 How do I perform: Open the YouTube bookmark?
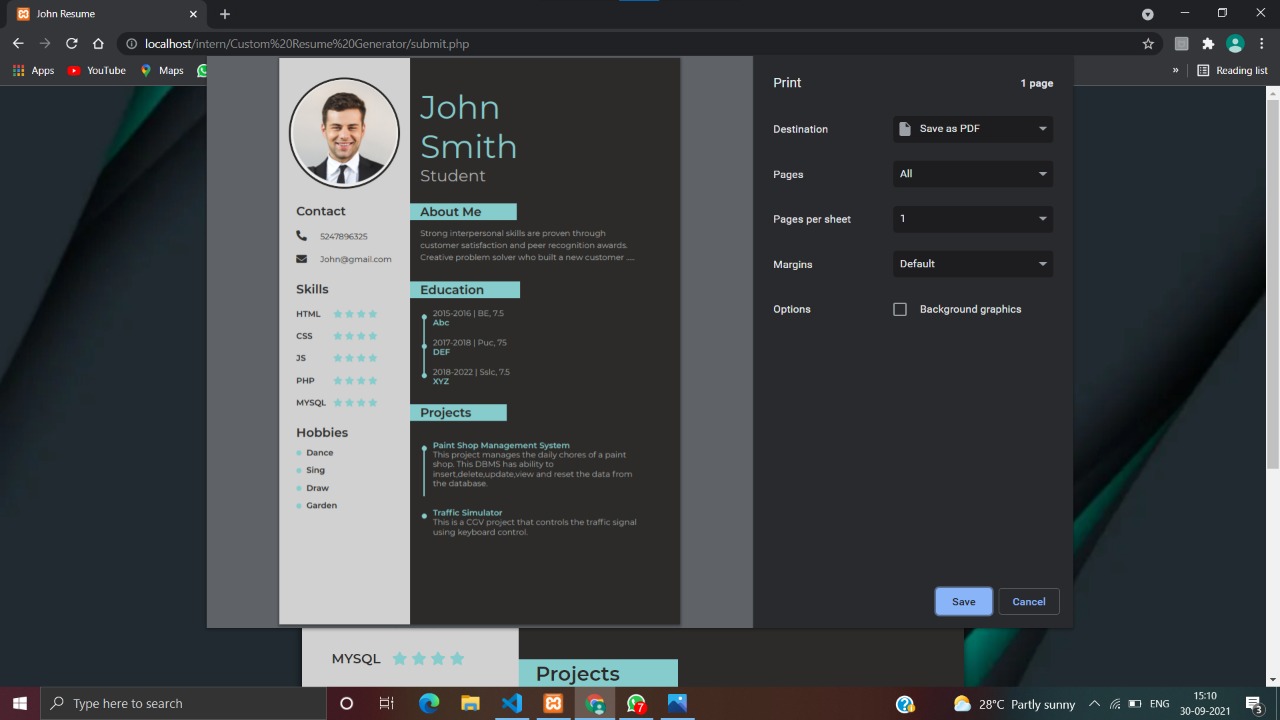pos(97,70)
